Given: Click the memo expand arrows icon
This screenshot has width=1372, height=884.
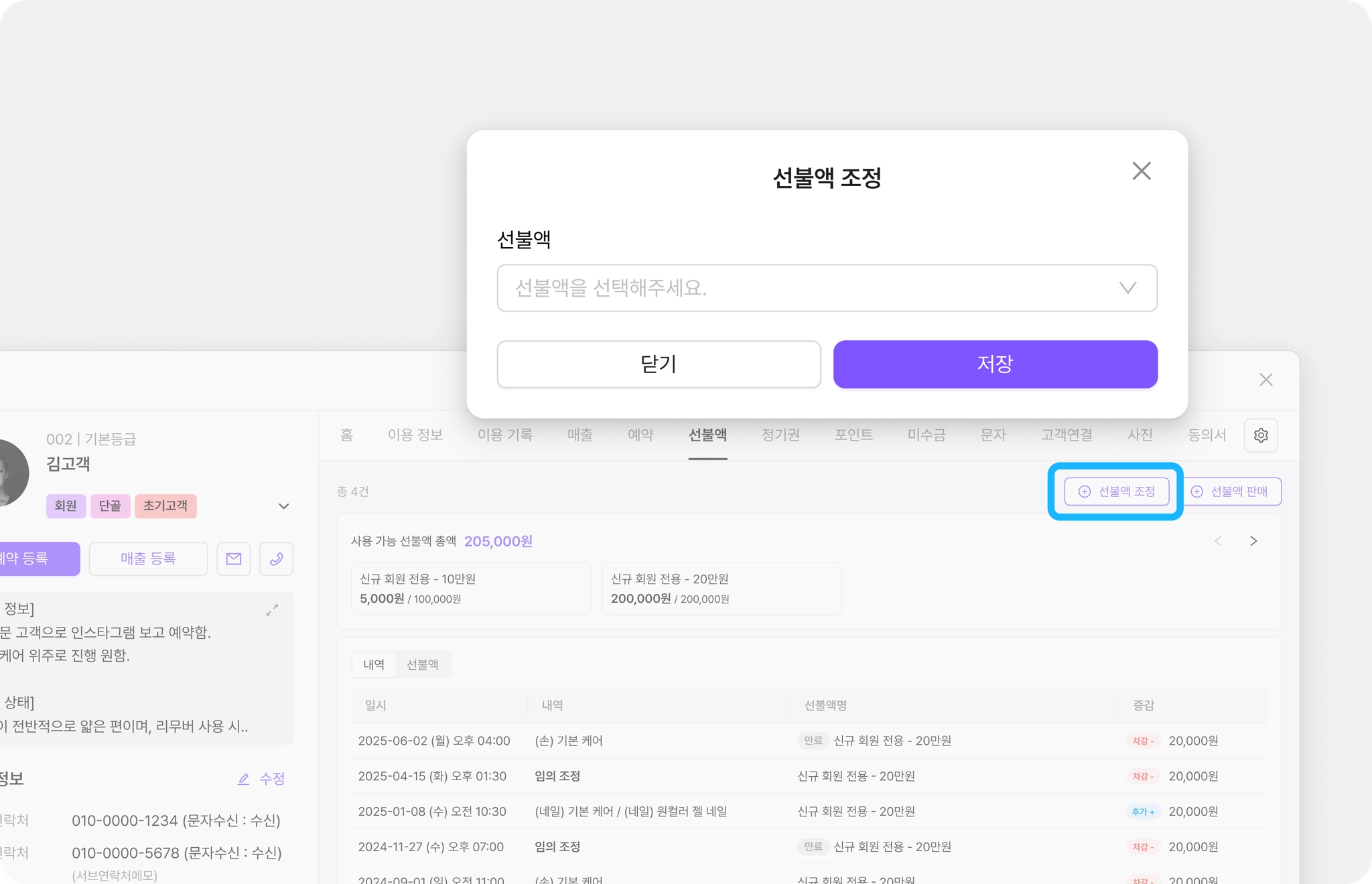Looking at the screenshot, I should (x=272, y=610).
